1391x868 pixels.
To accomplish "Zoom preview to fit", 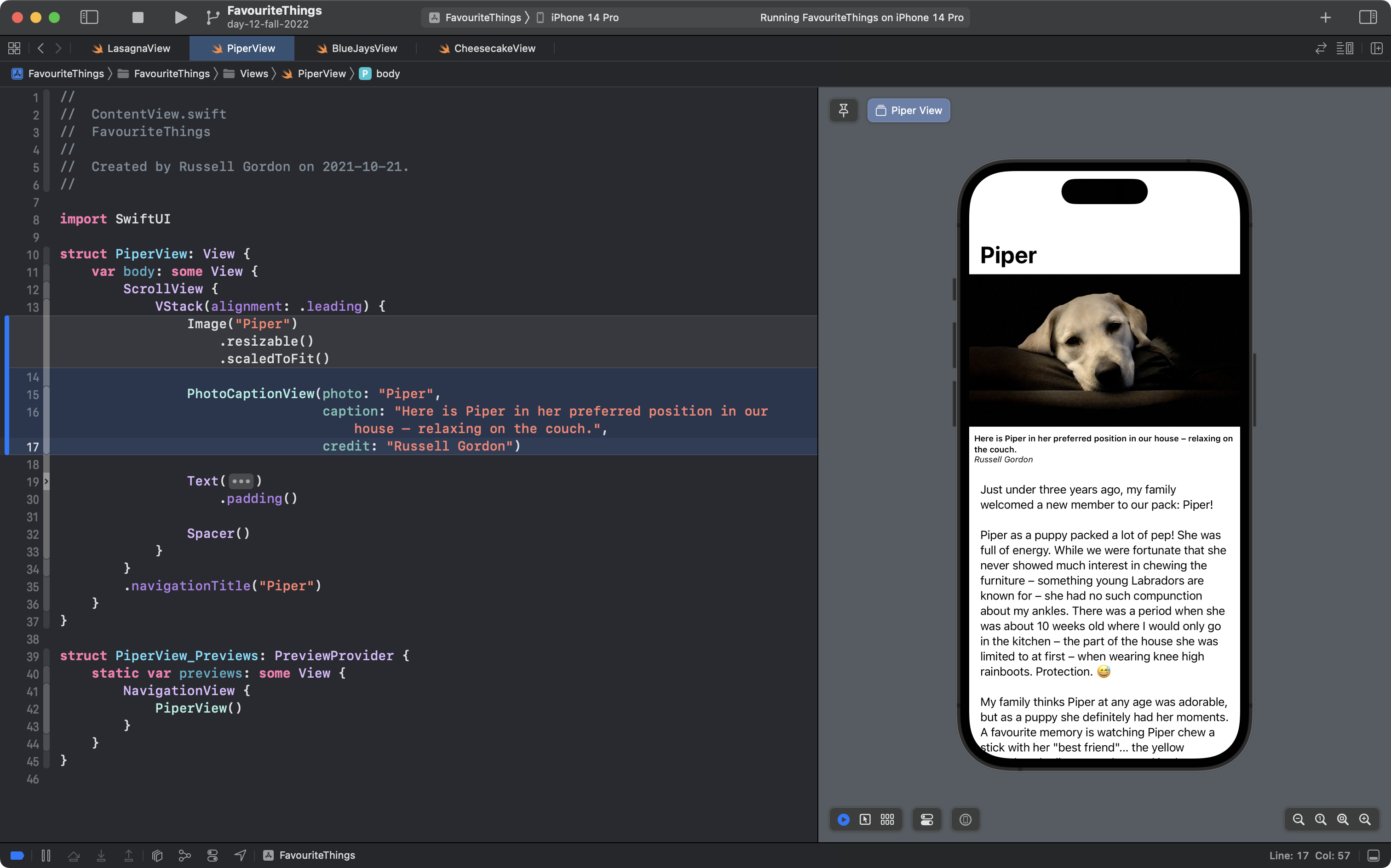I will click(x=1343, y=819).
